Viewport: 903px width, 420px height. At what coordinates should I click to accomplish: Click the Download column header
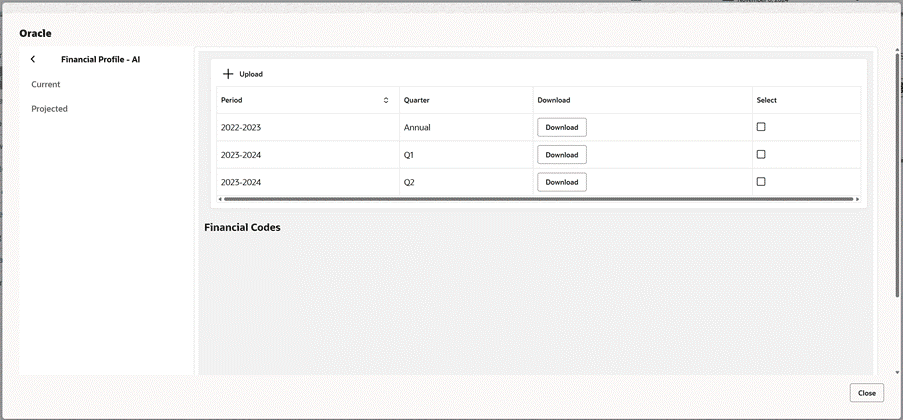click(642, 100)
